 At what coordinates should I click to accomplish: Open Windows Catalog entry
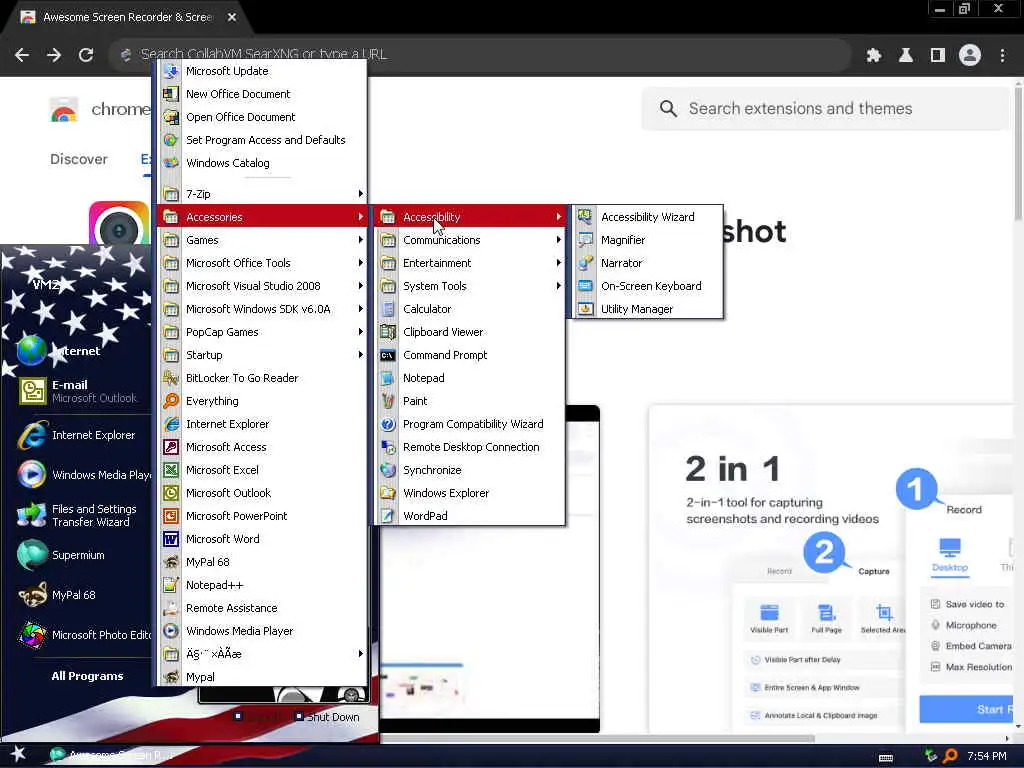pyautogui.click(x=263, y=163)
